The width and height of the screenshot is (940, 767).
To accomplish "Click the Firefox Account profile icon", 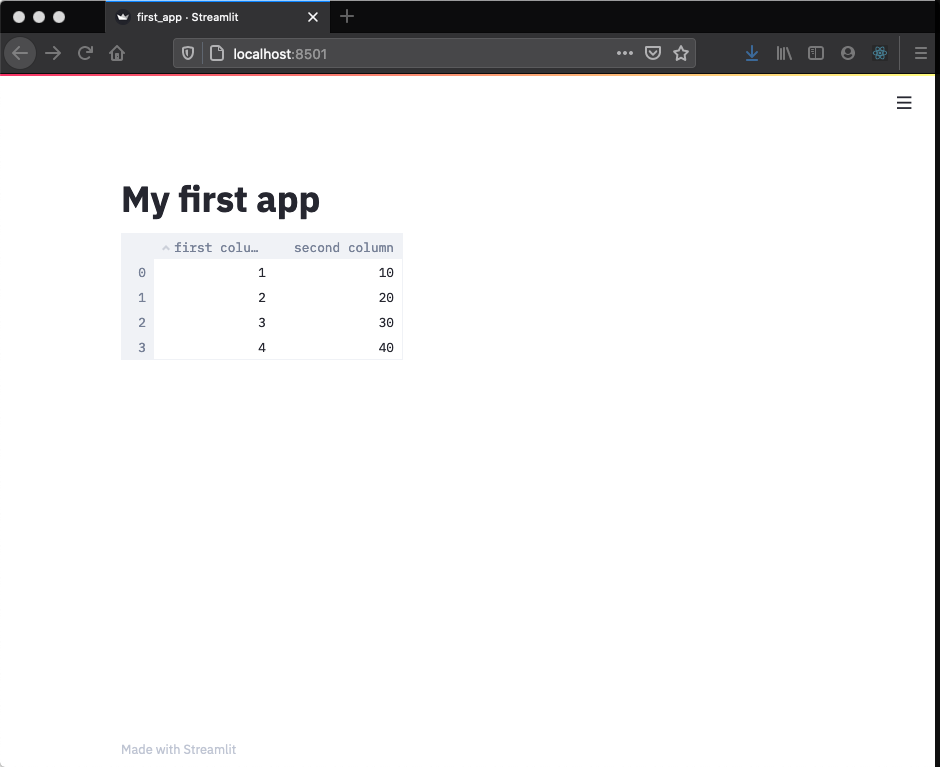I will click(848, 53).
